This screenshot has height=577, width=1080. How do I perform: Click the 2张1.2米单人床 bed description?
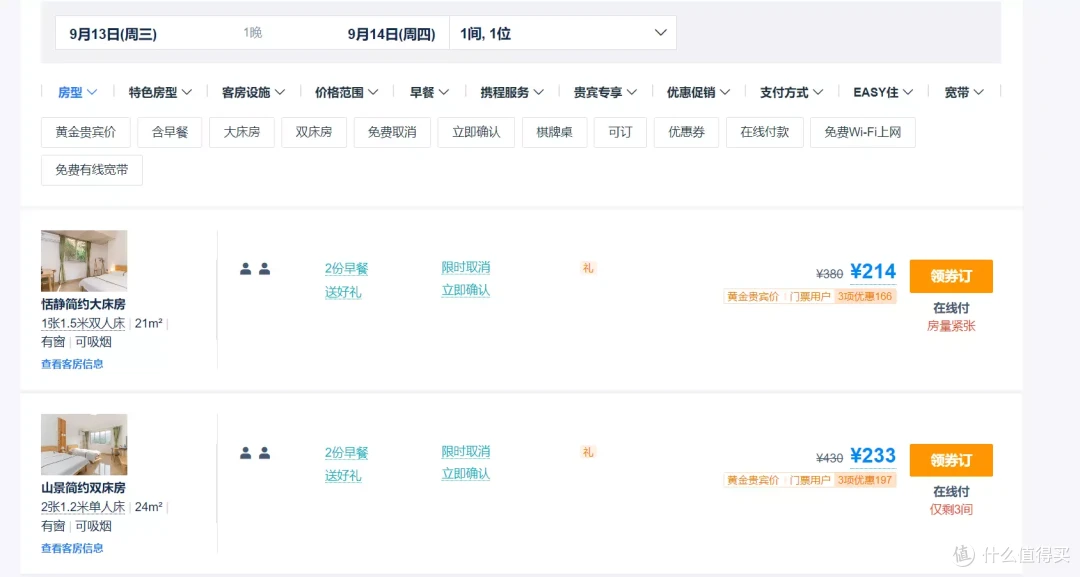[x=83, y=507]
